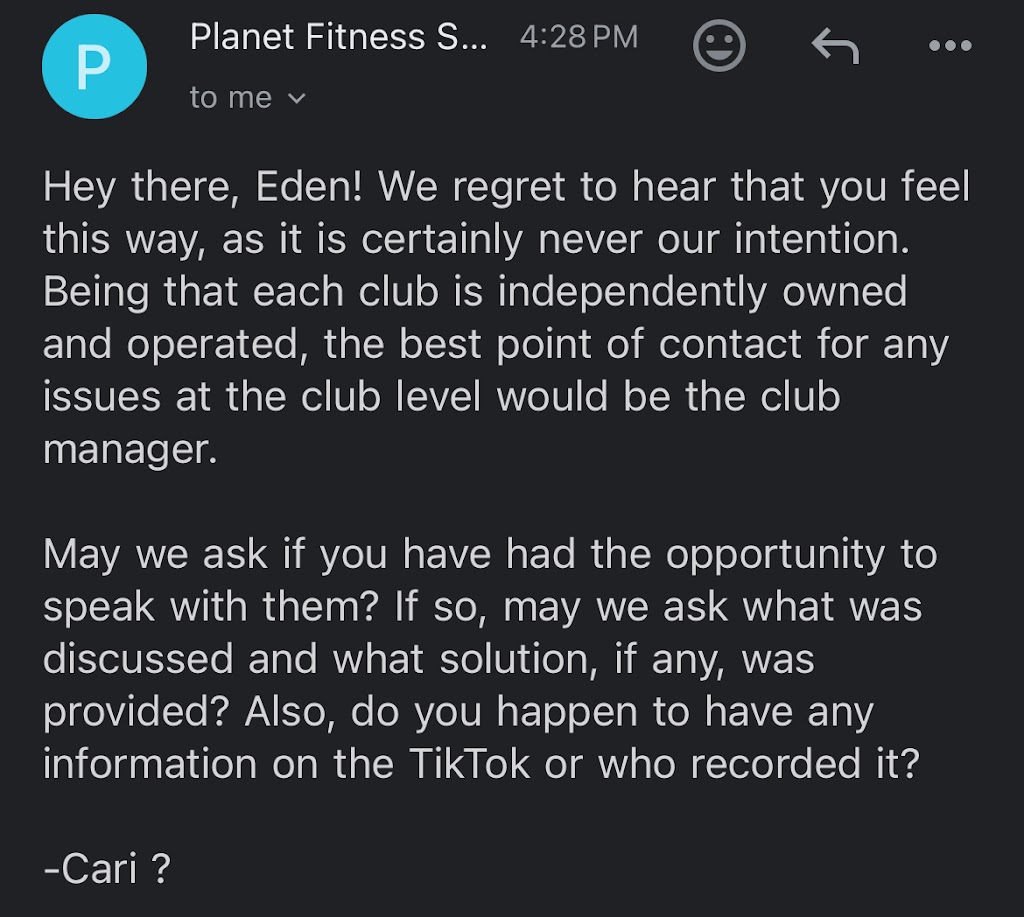Open the Planet Fitness sender name
Image resolution: width=1024 pixels, height=917 pixels.
pyautogui.click(x=338, y=38)
